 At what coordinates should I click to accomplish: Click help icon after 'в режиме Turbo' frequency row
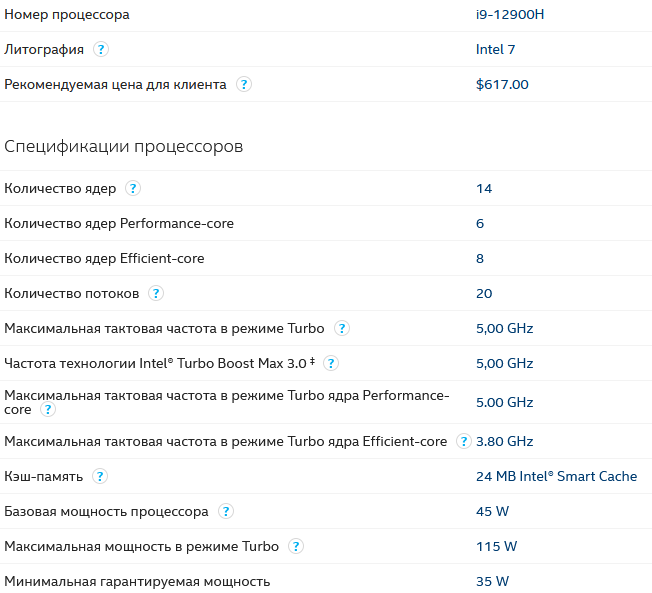click(342, 328)
